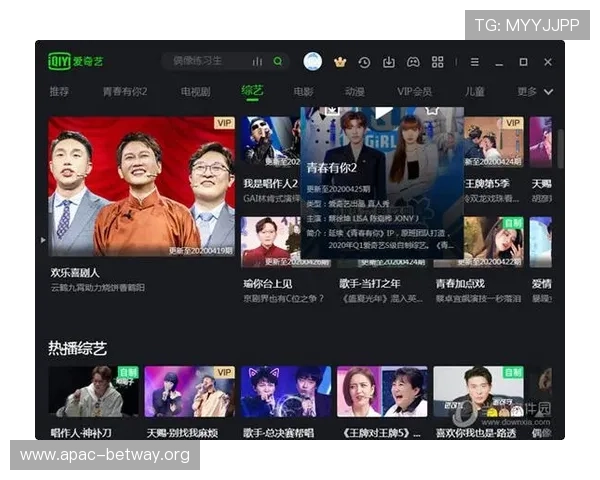Viewport: 600px width, 480px height.
Task: Click the VIP crown icon
Action: (340, 62)
